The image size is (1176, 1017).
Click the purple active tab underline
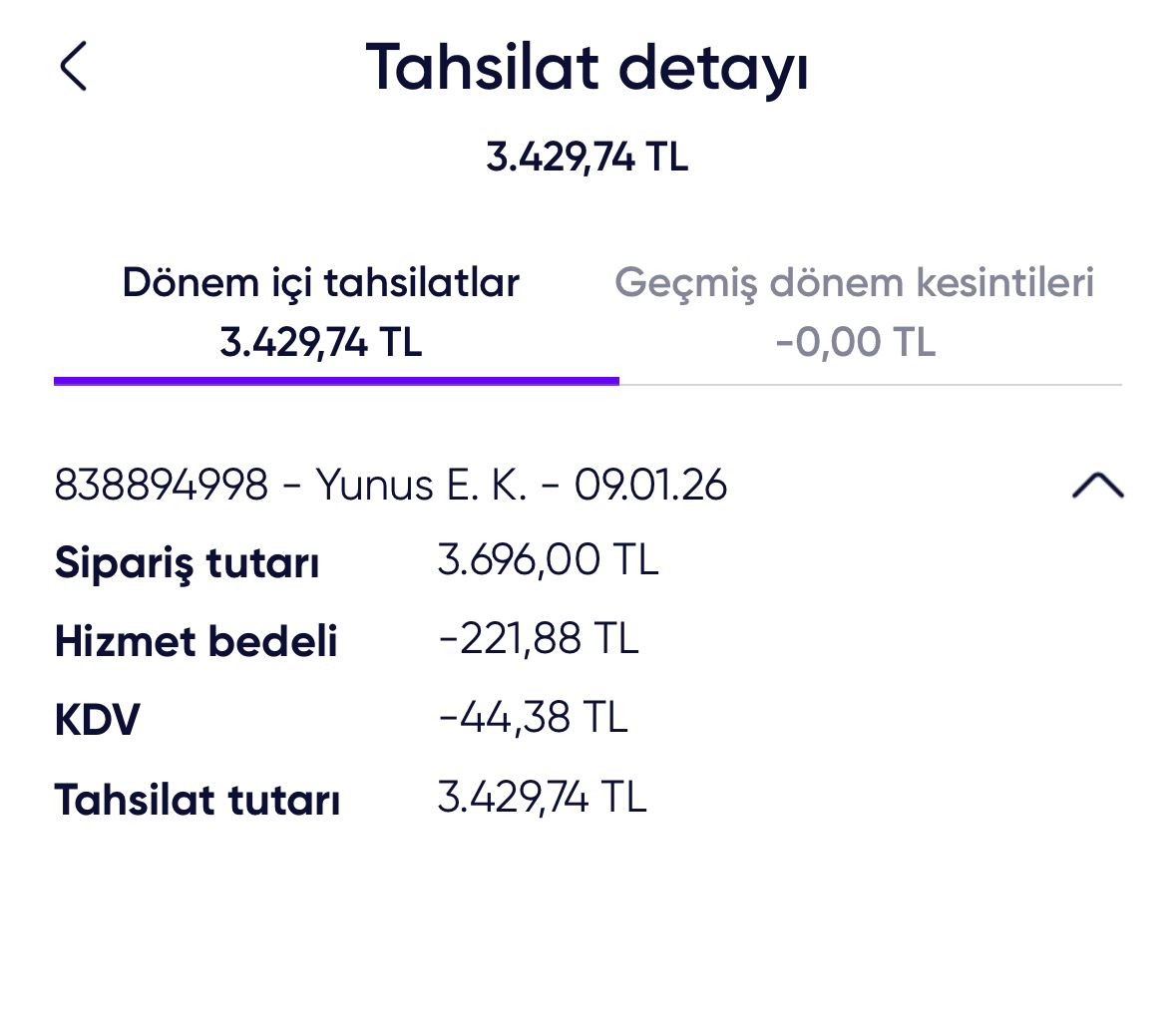pos(336,381)
